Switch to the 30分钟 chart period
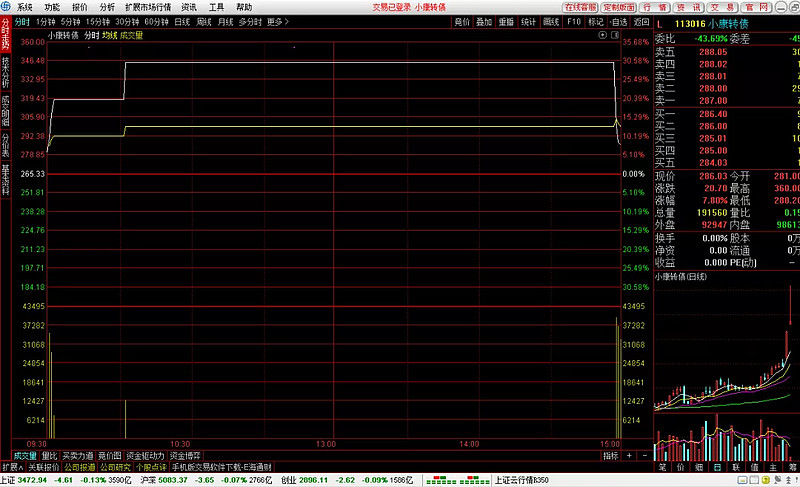800x487 pixels. coord(127,22)
